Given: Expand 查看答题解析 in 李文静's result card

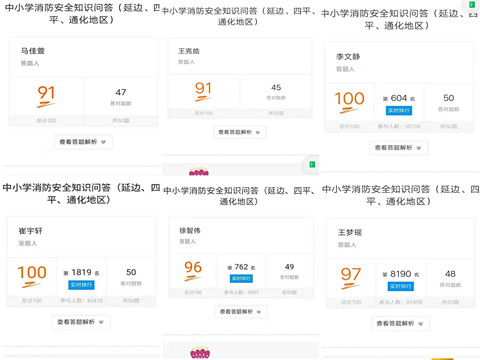Looking at the screenshot, I should [399, 148].
